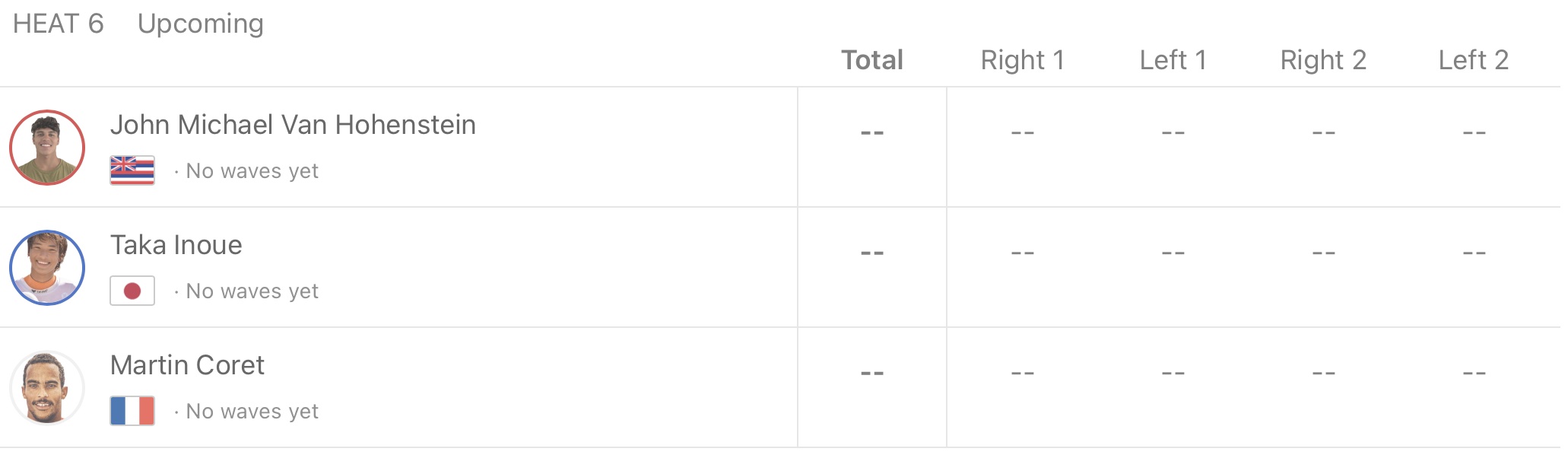This screenshot has width=1568, height=458.
Task: Click Martin Coret's avatar photo
Action: tap(47, 388)
